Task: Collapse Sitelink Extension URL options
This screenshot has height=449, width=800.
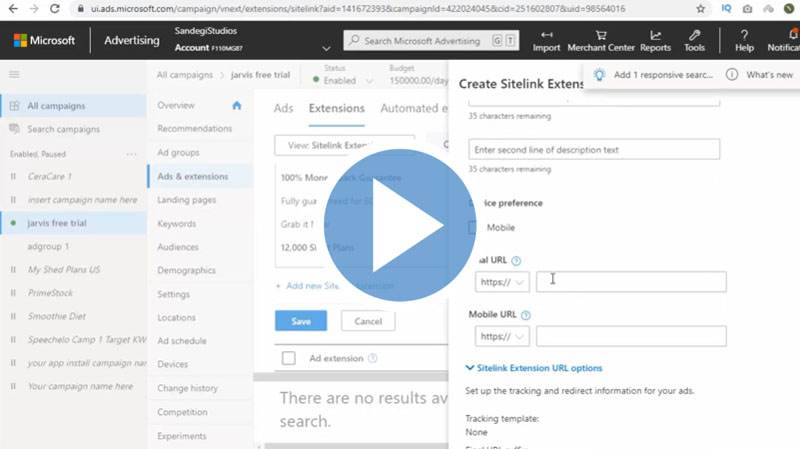Action: [534, 368]
